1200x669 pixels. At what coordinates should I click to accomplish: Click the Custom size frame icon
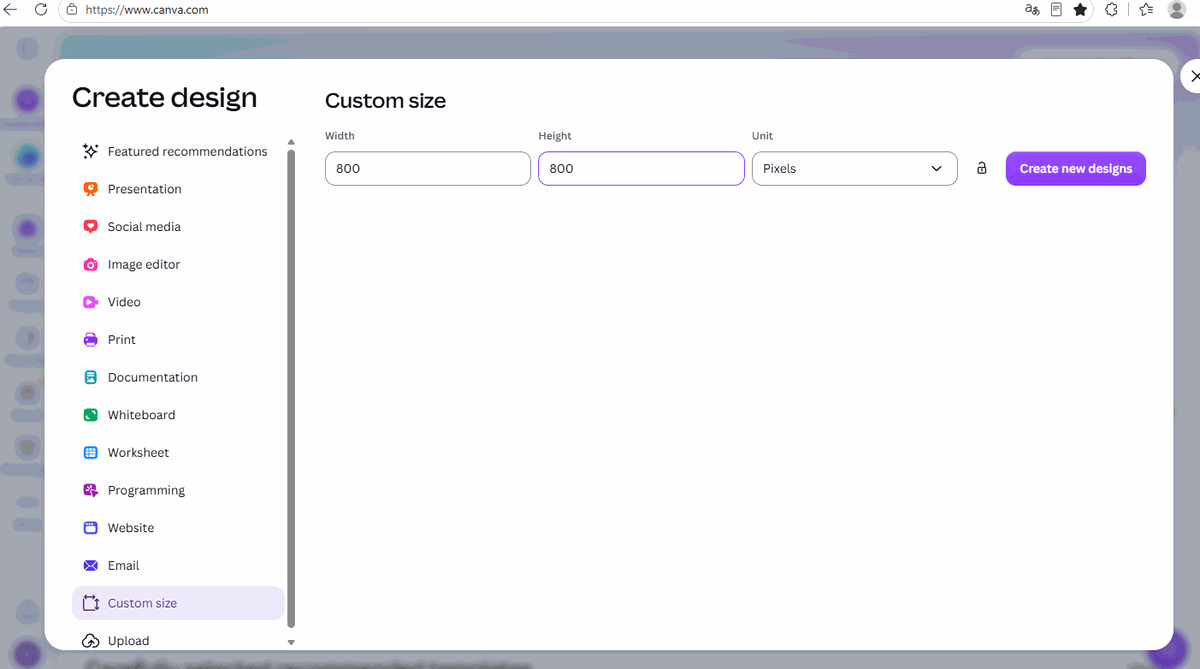91,604
